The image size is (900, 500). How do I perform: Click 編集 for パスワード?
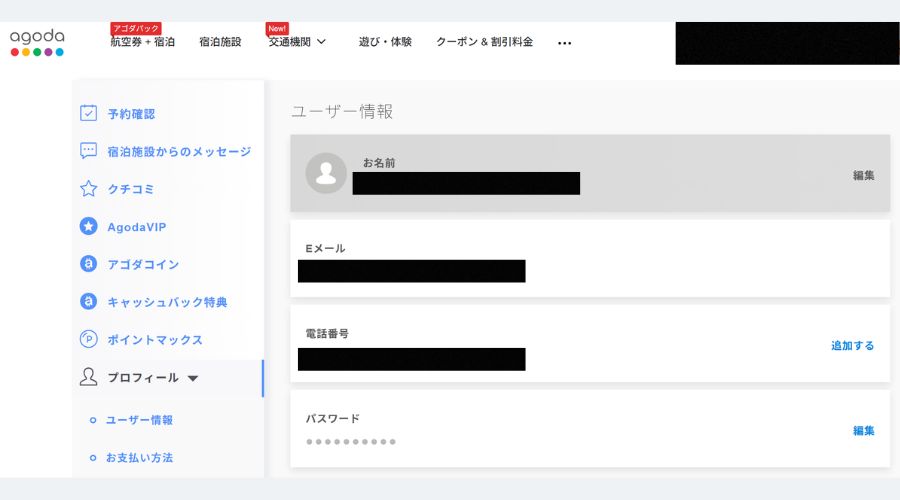pyautogui.click(x=863, y=430)
